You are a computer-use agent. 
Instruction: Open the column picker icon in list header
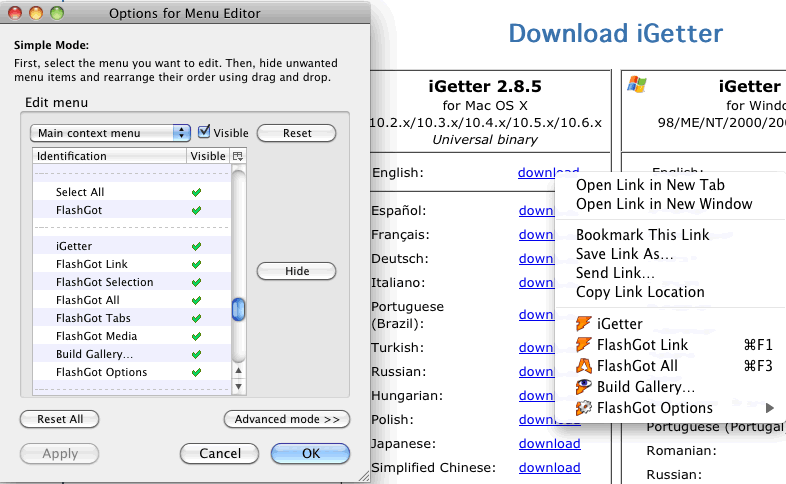point(238,156)
